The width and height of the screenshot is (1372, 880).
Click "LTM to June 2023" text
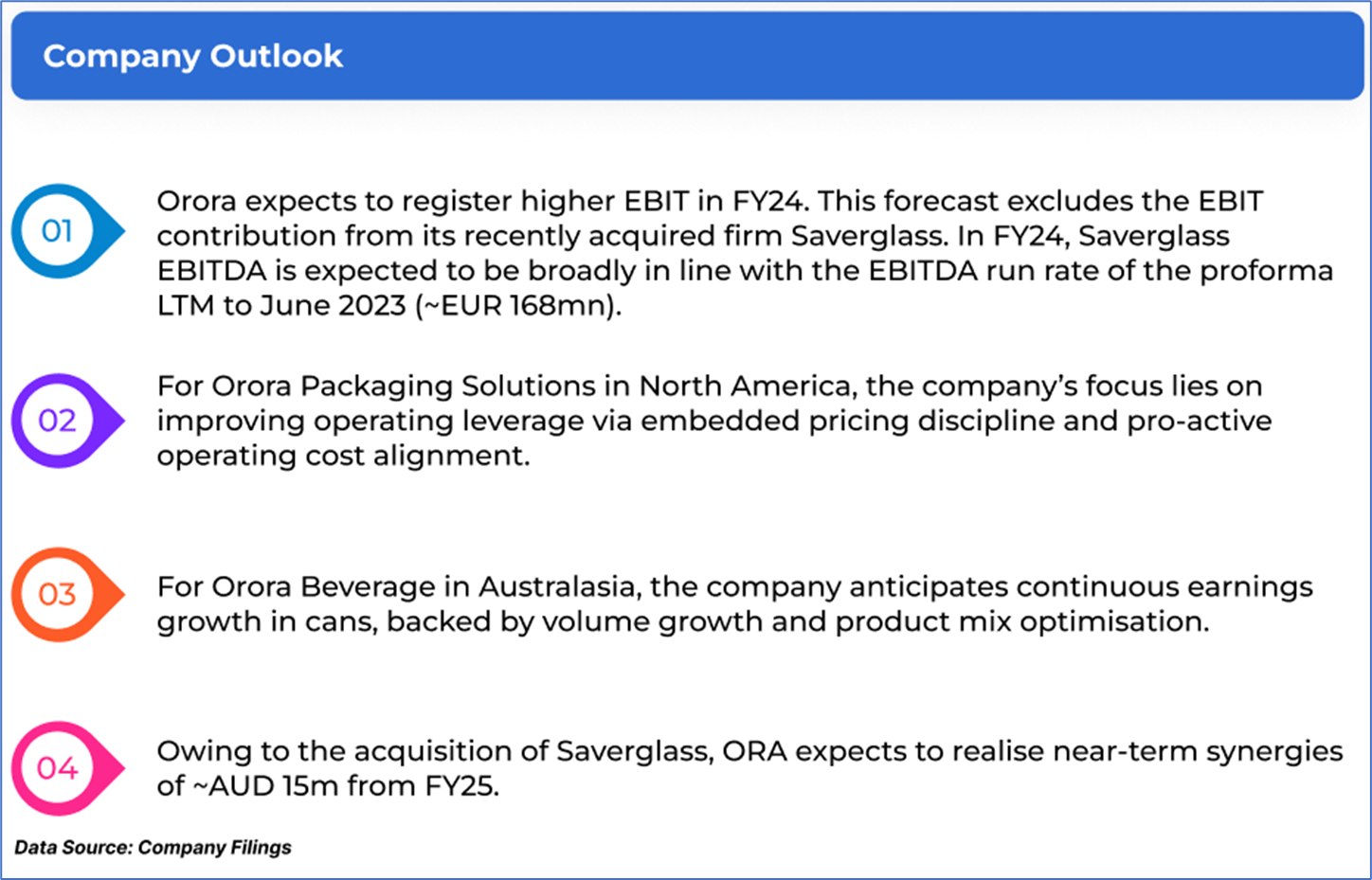point(281,306)
